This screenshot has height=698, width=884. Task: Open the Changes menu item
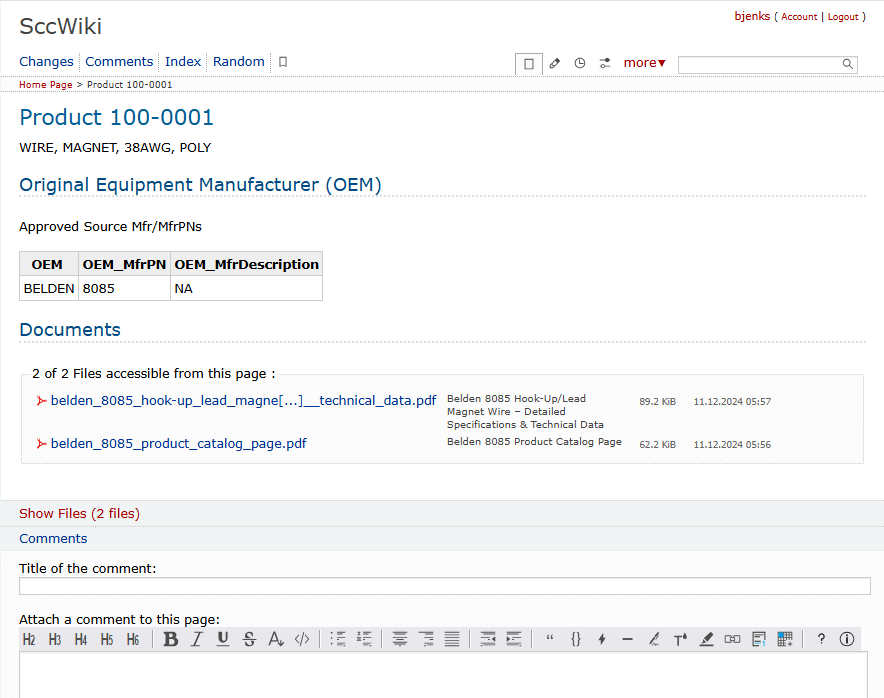(46, 62)
